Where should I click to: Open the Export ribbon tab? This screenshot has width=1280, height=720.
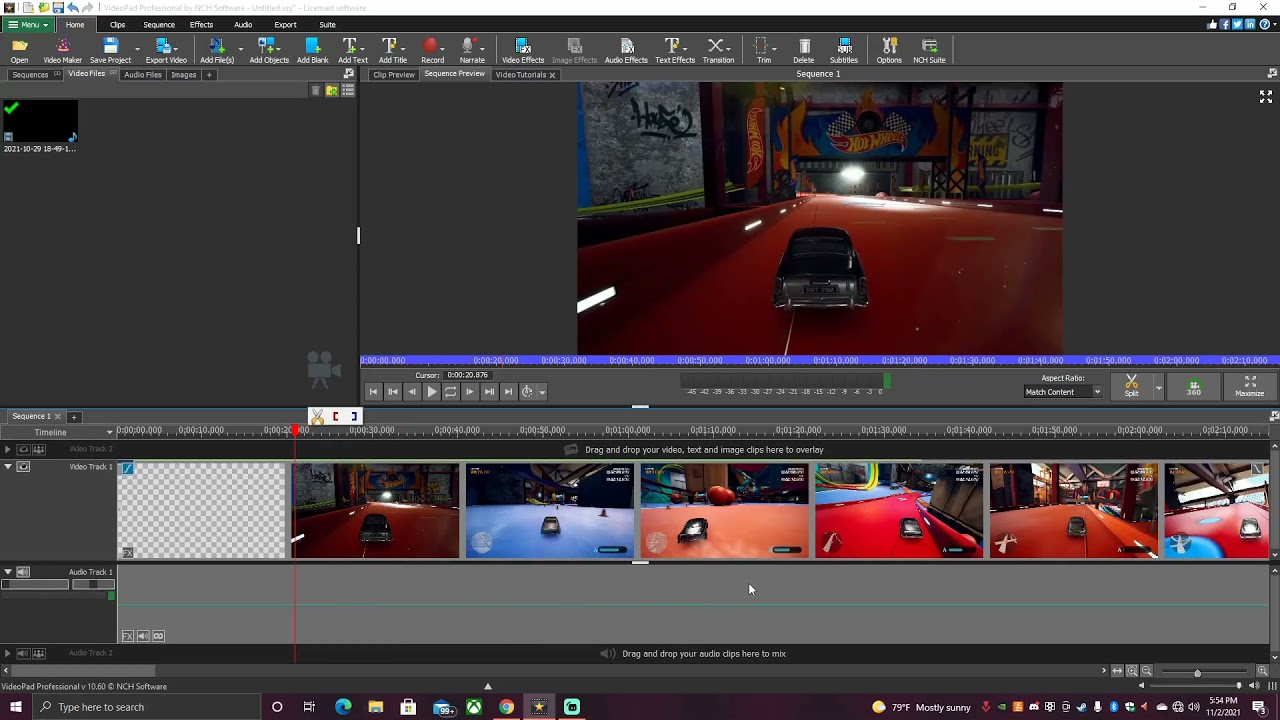click(285, 24)
